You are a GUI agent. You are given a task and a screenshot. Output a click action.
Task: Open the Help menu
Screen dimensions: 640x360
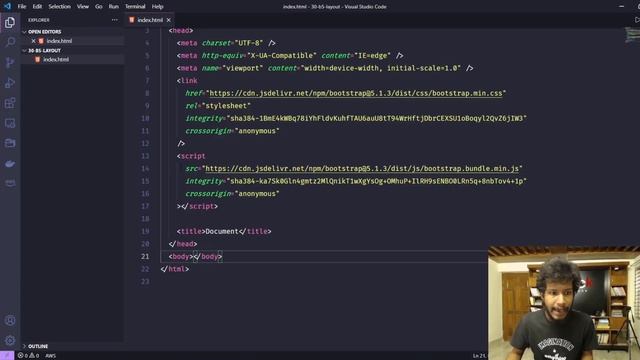click(158, 7)
